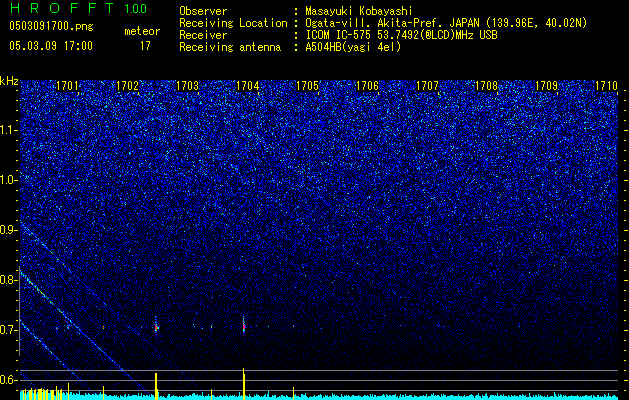Screen dimensions: 629x400
Task: Select the meteor count value 17
Action: click(x=145, y=46)
